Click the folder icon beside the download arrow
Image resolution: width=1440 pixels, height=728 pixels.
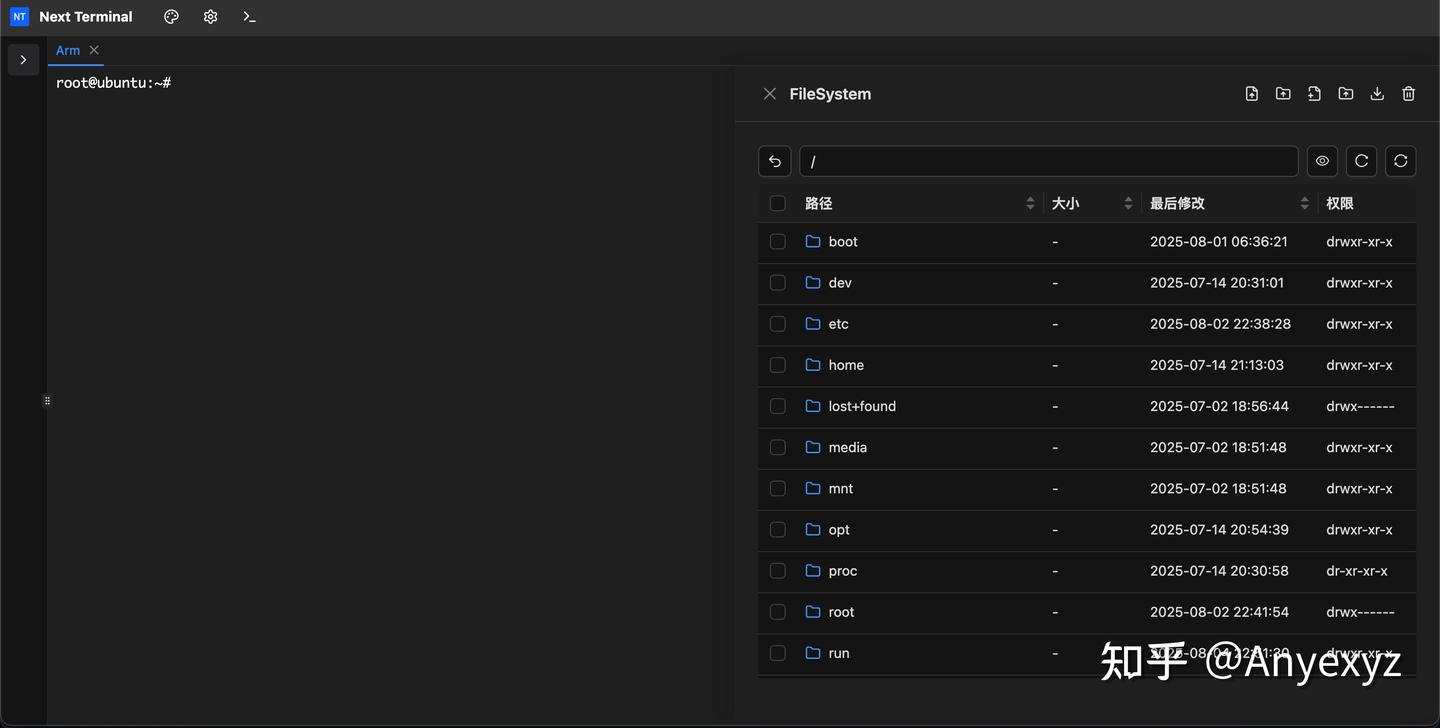(x=1346, y=94)
